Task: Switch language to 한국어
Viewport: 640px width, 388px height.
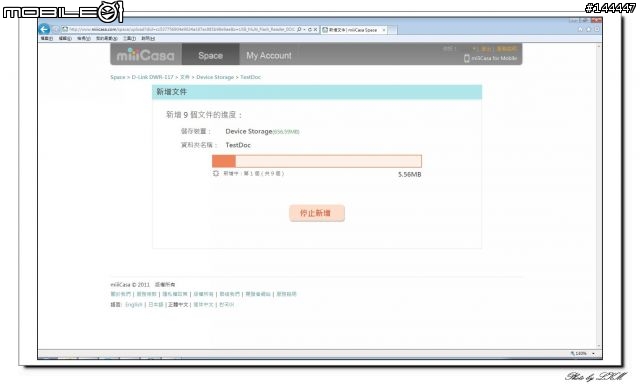Action: (x=227, y=305)
